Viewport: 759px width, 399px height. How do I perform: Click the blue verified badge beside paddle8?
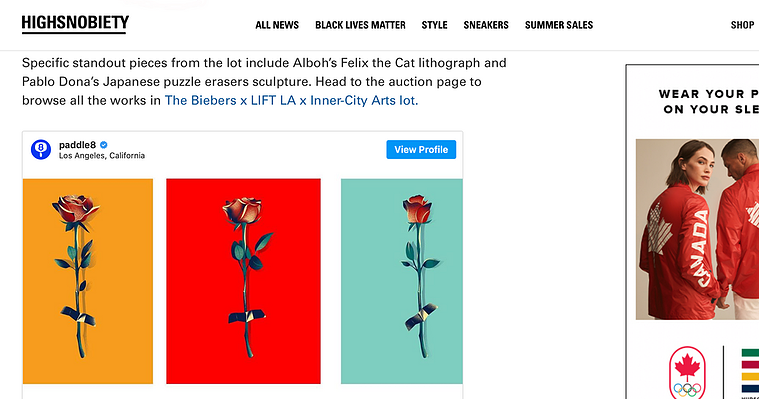click(x=104, y=145)
